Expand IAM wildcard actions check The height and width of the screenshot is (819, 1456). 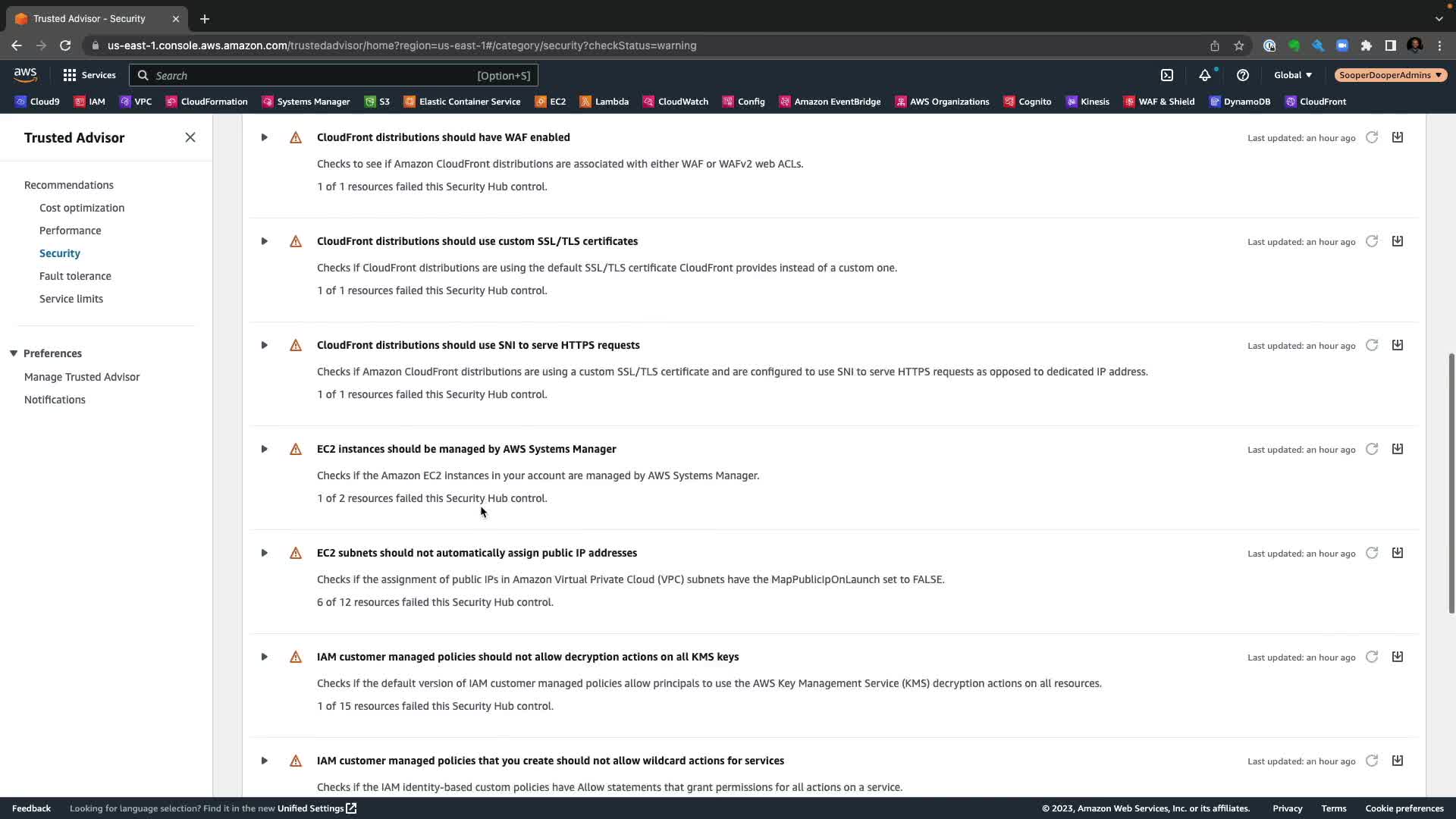click(x=264, y=761)
